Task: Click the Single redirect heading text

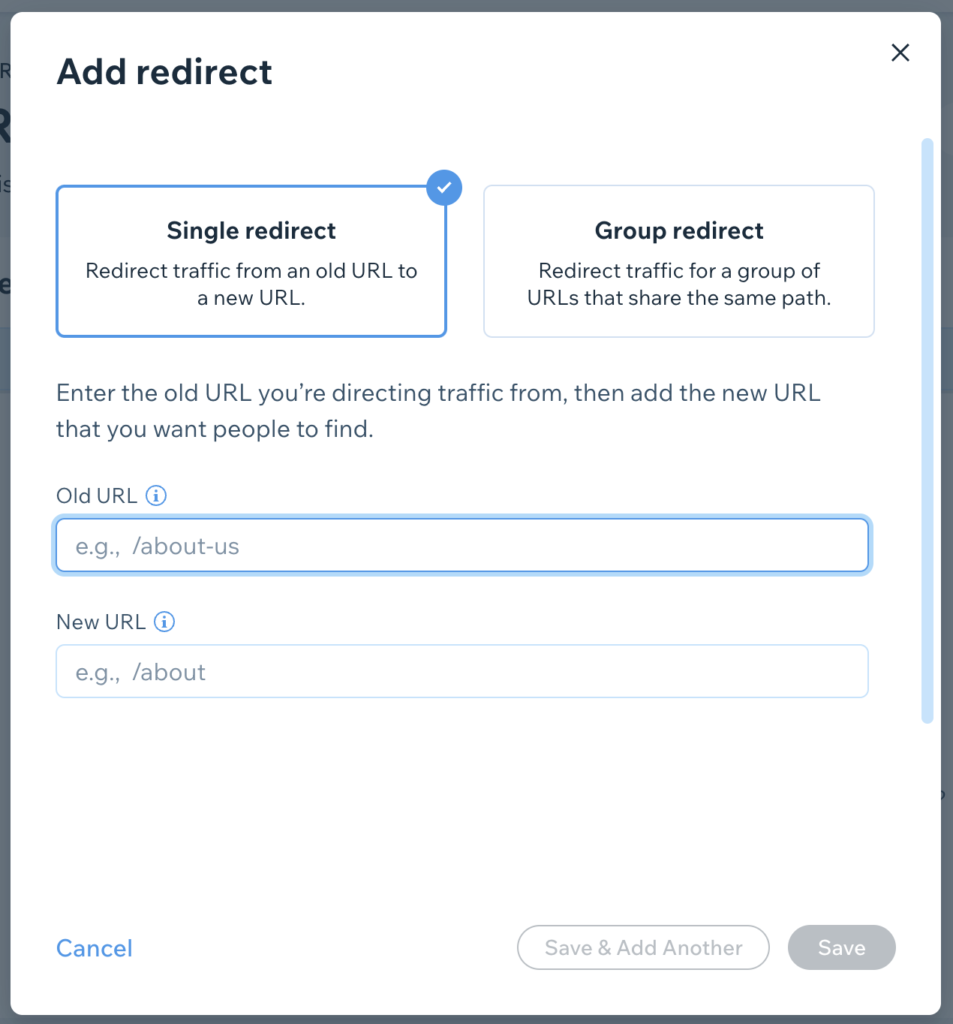Action: pyautogui.click(x=251, y=231)
